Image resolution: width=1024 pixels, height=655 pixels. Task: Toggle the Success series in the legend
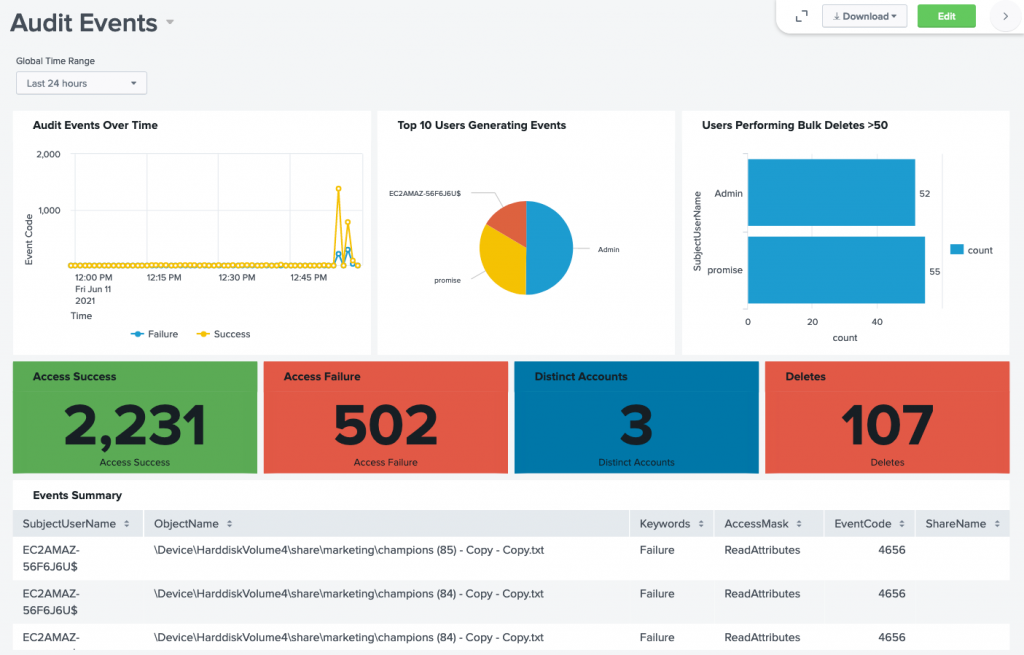(x=222, y=333)
